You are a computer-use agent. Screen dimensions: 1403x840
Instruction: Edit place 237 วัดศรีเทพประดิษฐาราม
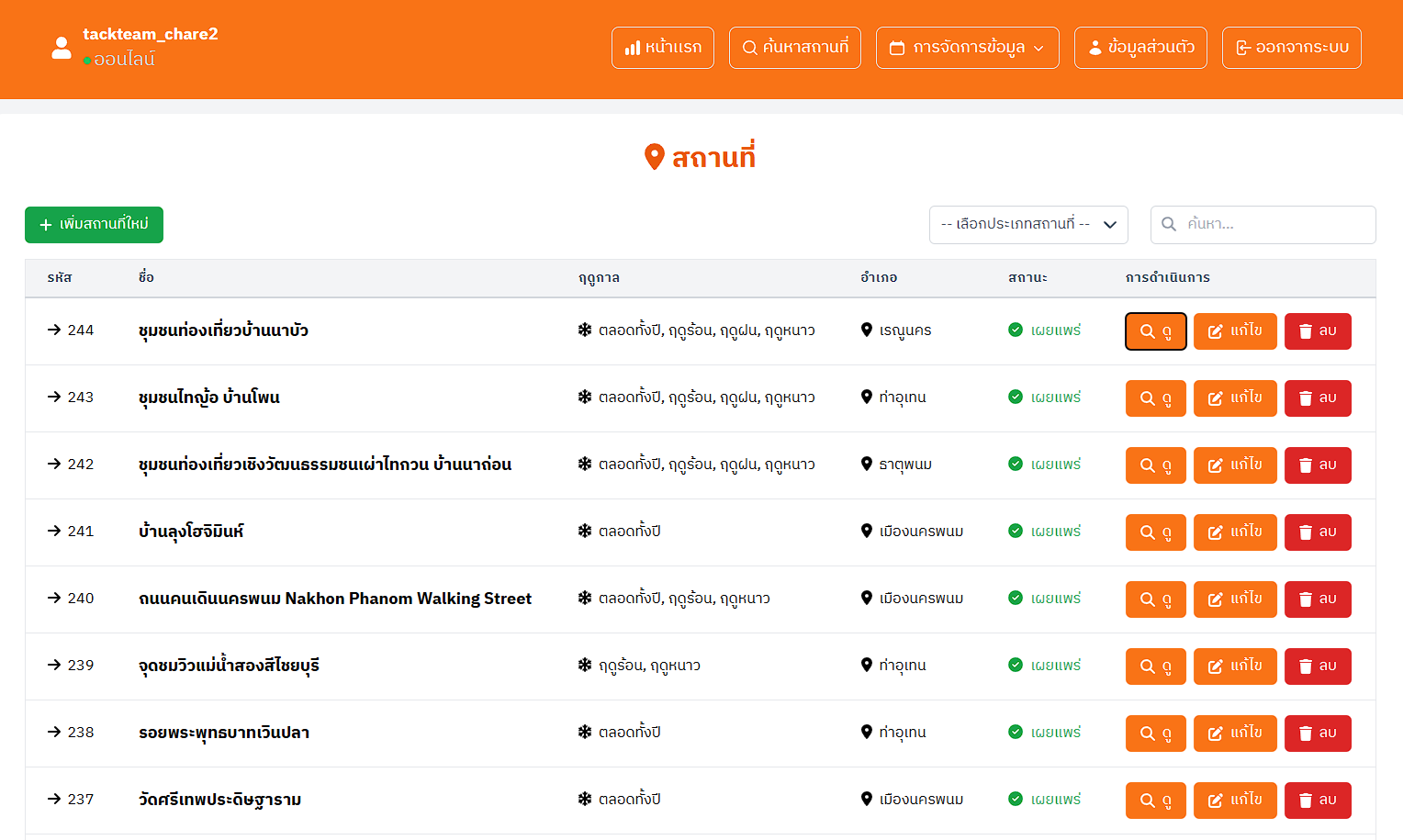(x=1234, y=801)
